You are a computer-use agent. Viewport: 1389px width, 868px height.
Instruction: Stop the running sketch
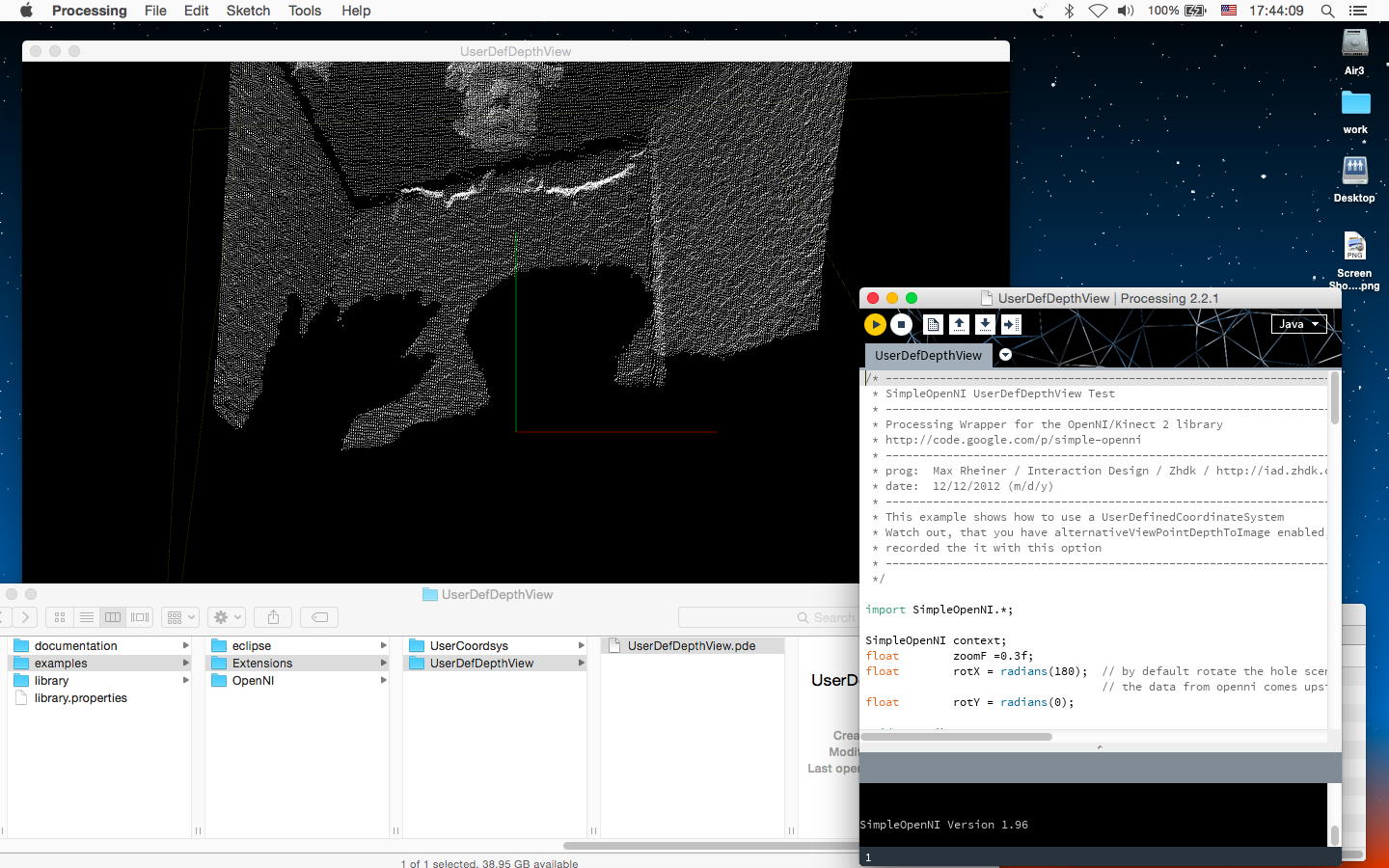pyautogui.click(x=901, y=325)
